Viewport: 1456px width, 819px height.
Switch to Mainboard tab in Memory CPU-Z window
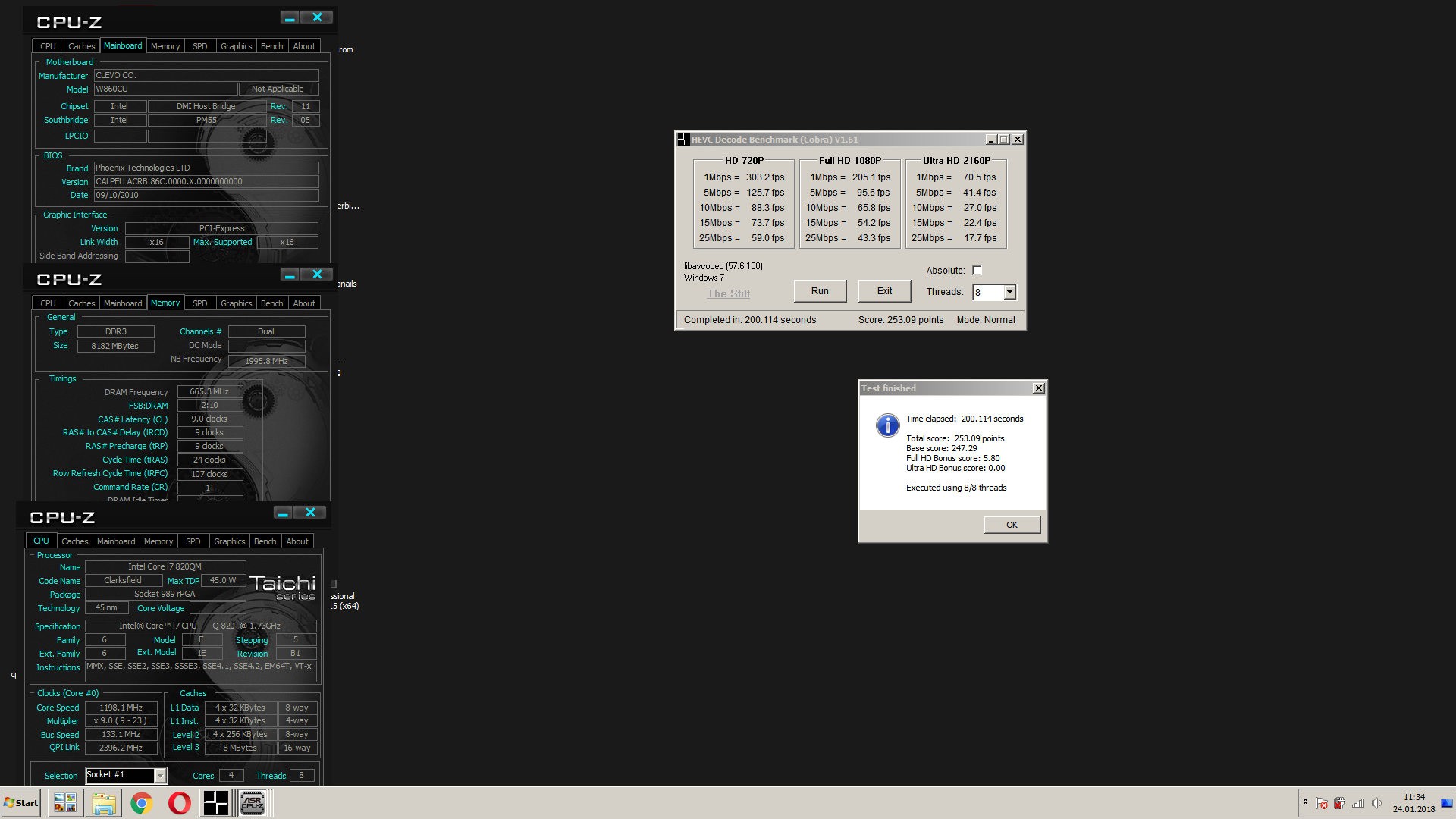[x=123, y=303]
